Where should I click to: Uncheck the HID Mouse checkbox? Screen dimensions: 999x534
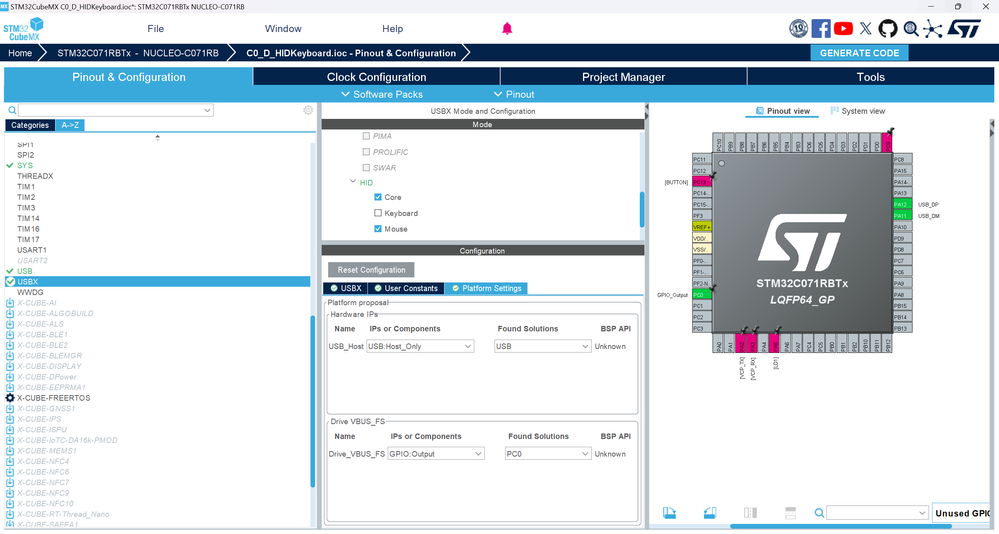tap(378, 229)
